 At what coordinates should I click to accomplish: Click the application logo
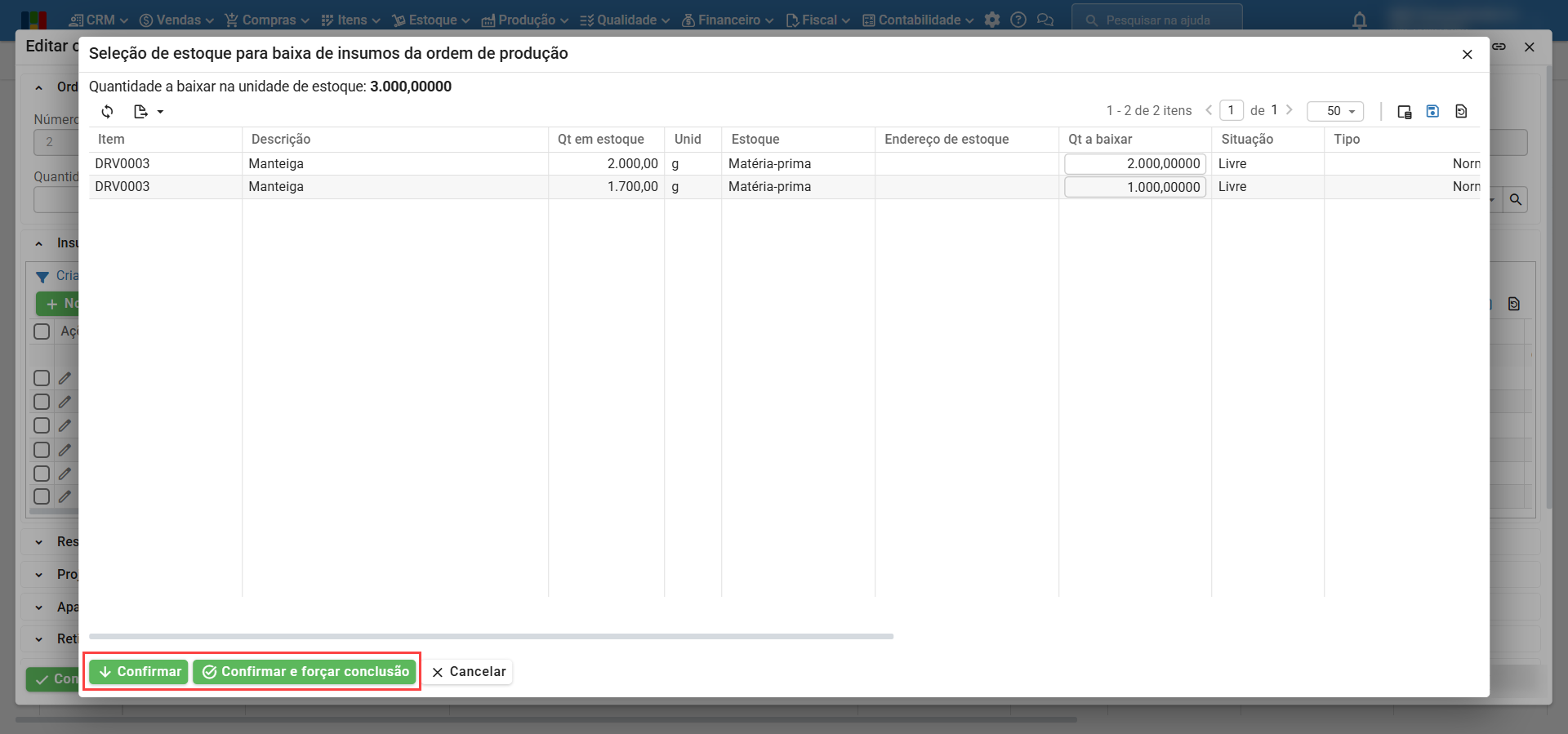pyautogui.click(x=34, y=20)
